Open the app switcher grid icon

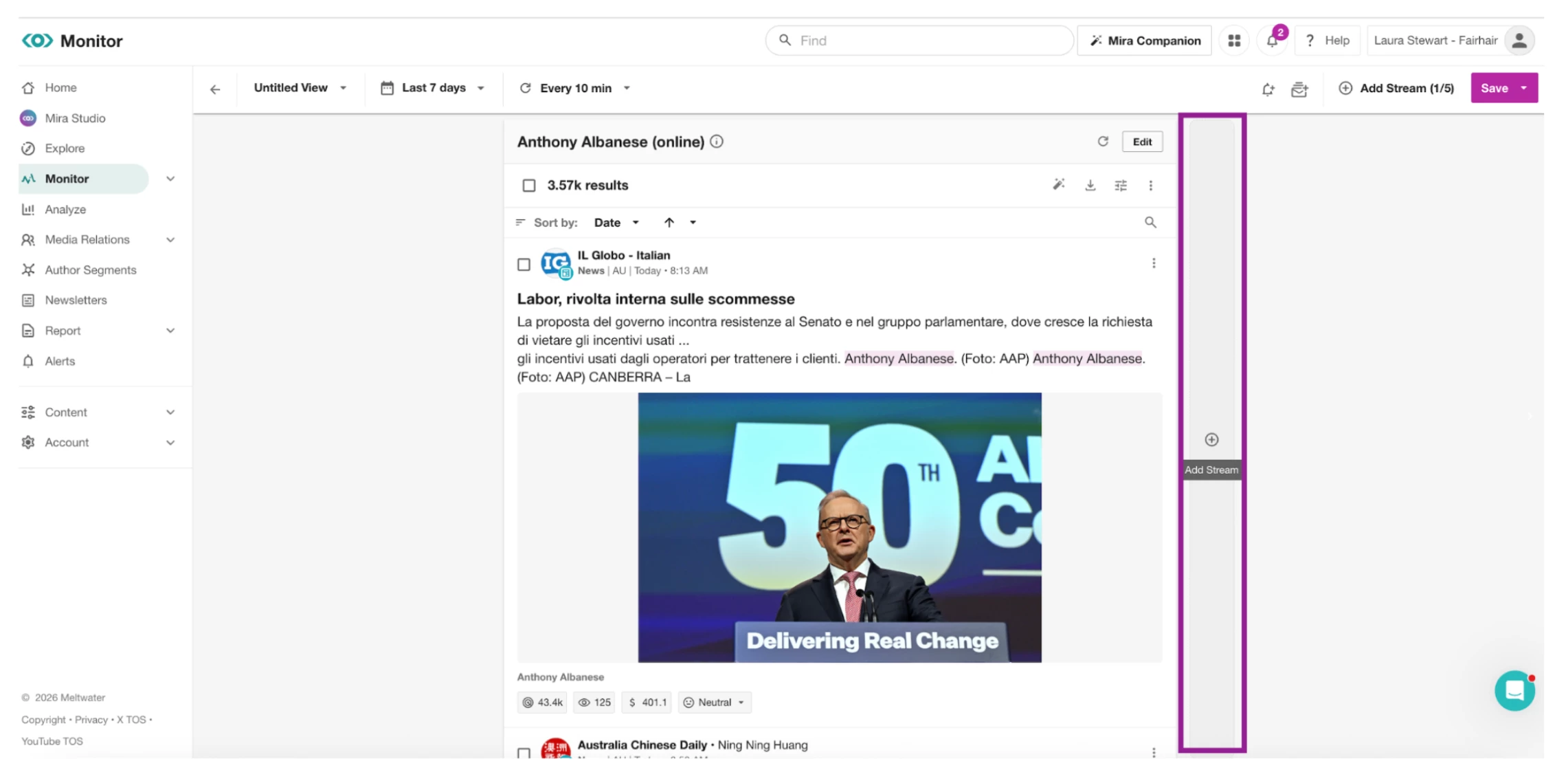(x=1234, y=41)
